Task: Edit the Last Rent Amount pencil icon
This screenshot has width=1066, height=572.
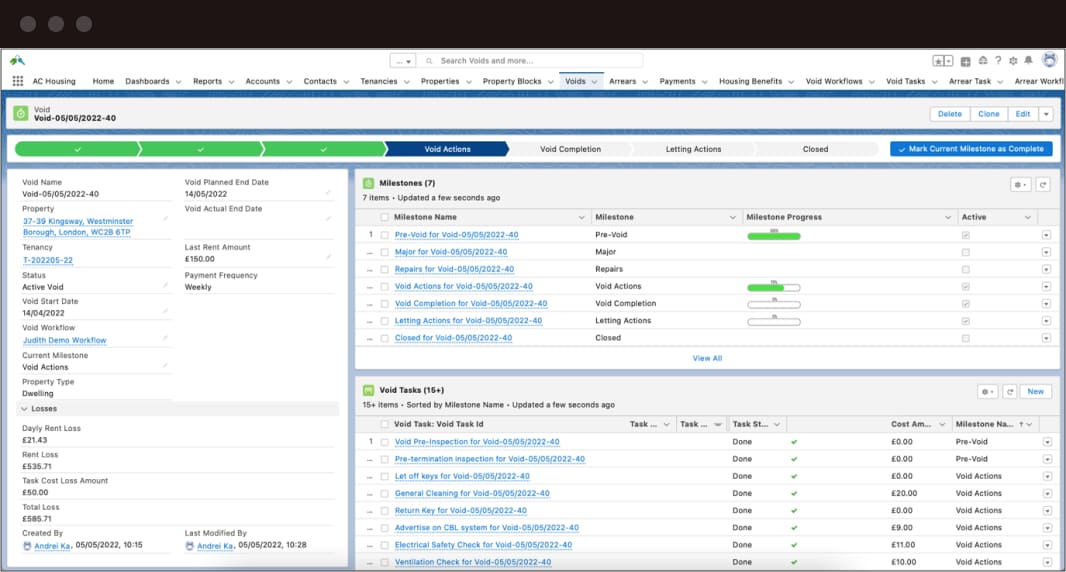Action: 328,258
